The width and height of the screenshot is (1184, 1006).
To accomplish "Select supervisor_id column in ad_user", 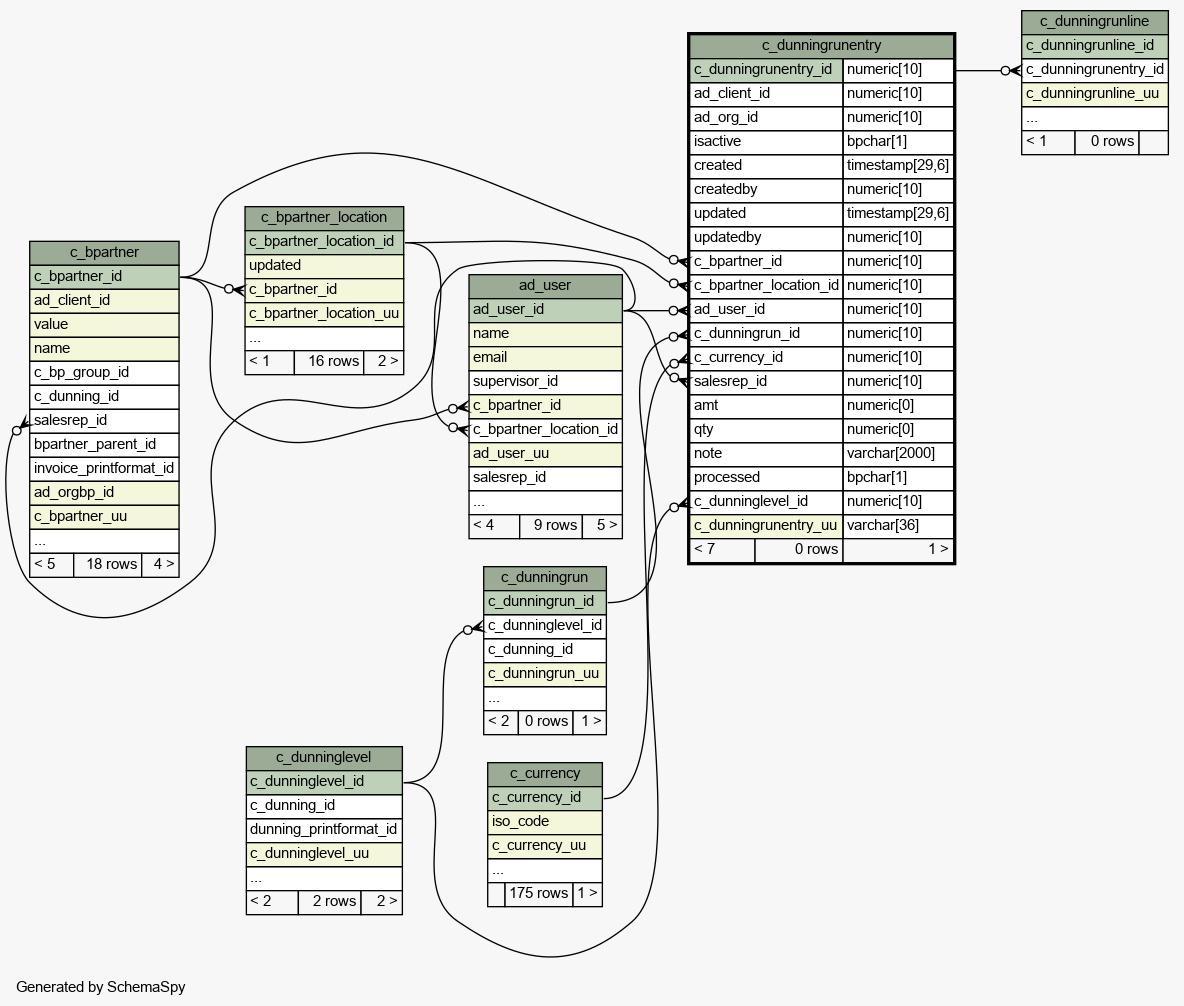I will 545,382.
